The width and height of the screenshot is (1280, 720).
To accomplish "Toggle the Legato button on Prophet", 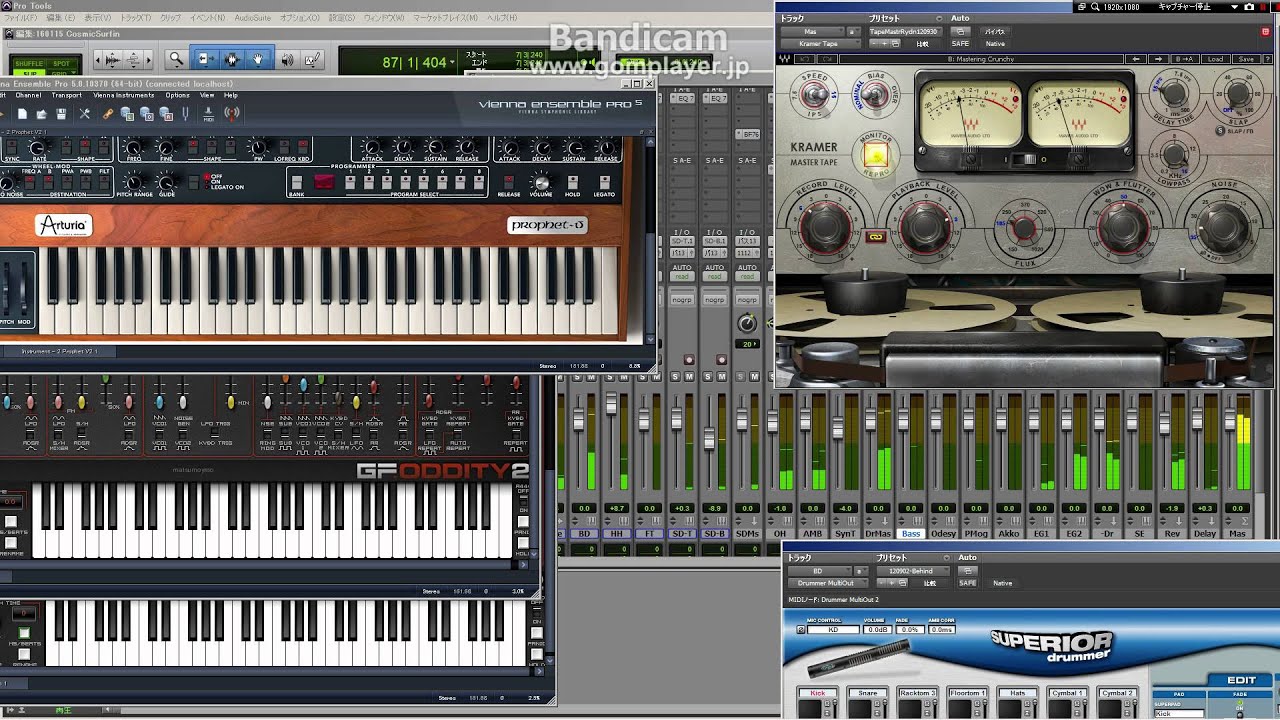I will coord(604,181).
